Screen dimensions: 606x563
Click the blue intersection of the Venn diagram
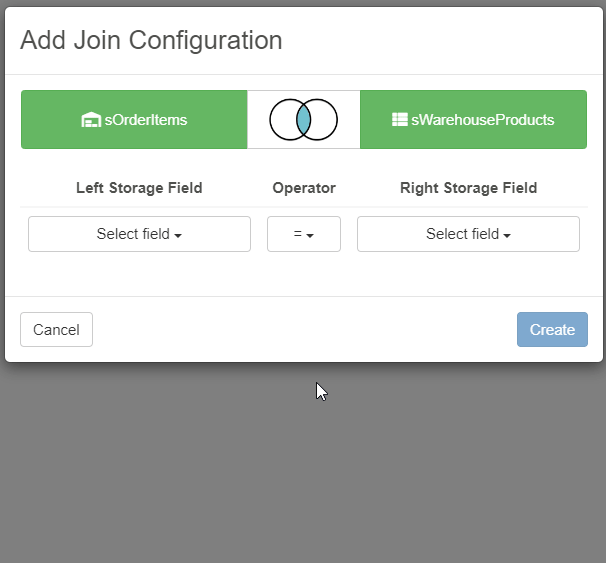tap(304, 120)
